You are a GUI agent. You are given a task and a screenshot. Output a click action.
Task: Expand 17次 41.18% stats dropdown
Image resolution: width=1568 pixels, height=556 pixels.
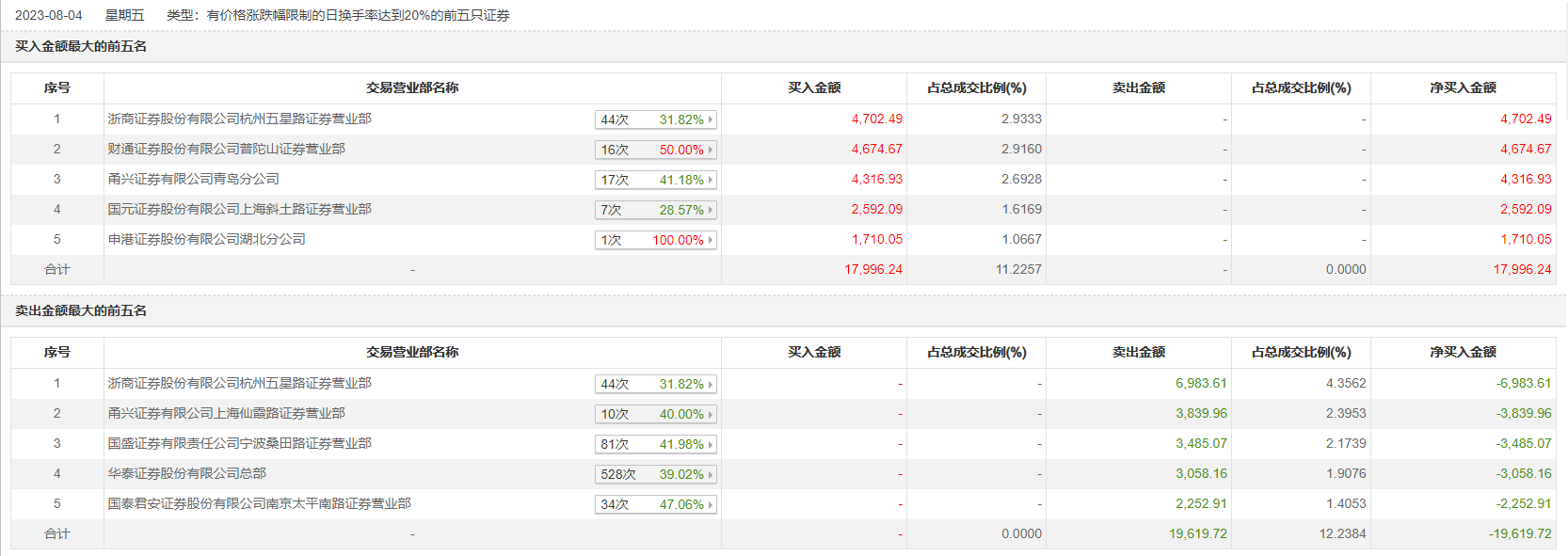click(656, 180)
